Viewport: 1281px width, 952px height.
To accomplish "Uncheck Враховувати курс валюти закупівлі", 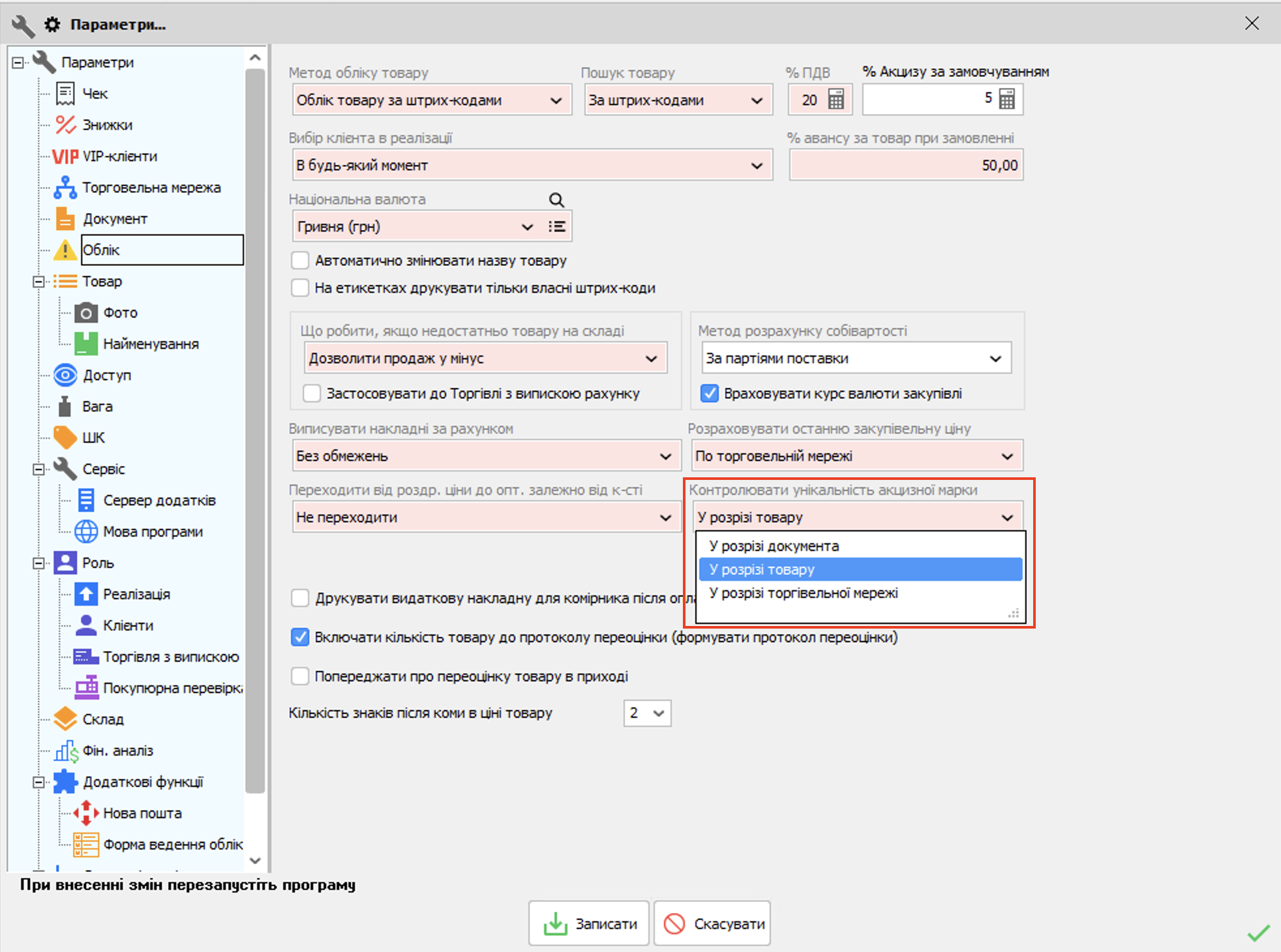I will (x=709, y=393).
